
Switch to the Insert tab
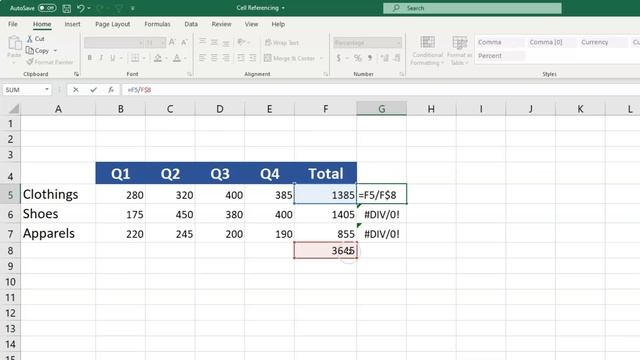click(x=72, y=24)
